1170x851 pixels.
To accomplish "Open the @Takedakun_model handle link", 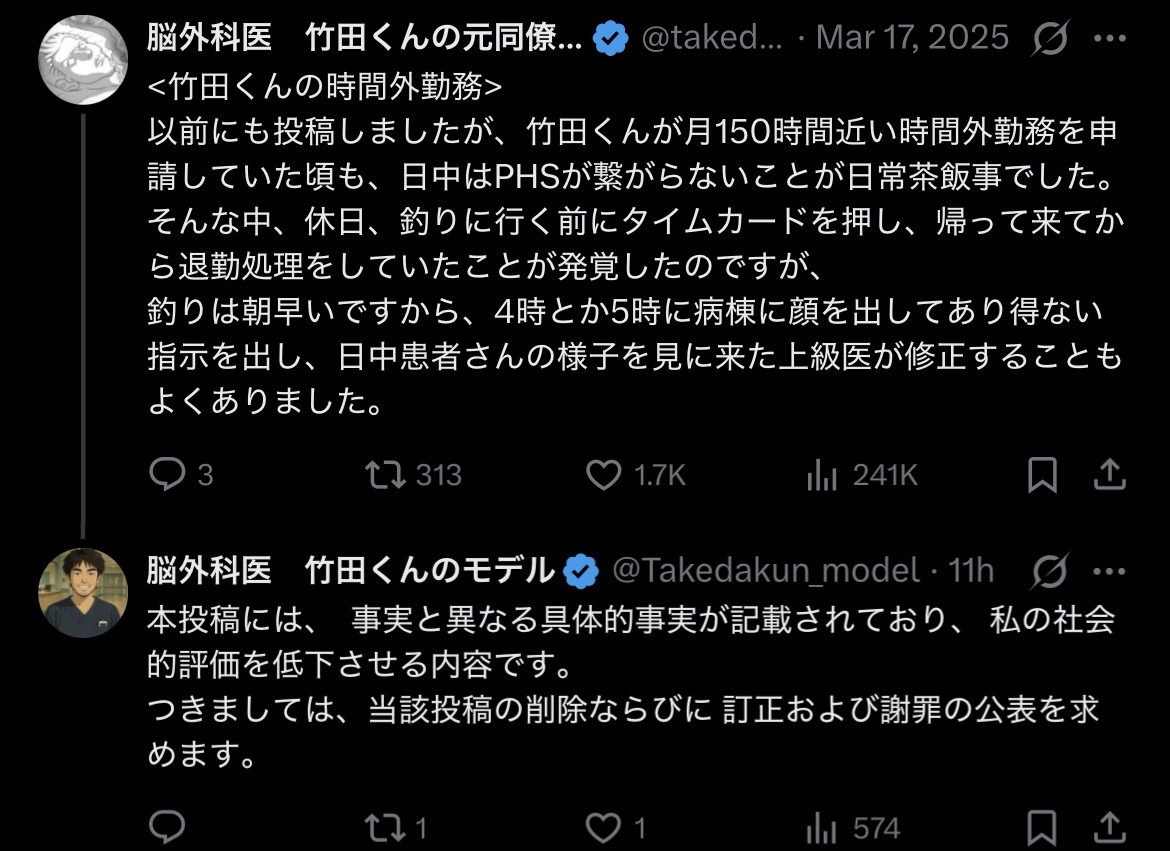I will click(x=764, y=571).
